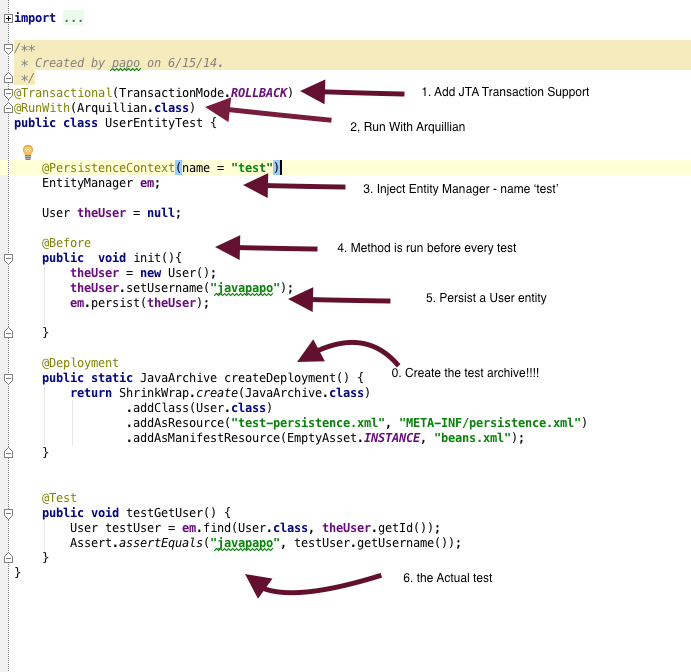This screenshot has height=672, width=691.
Task: Collapse the init() method body
Action: coord(8,258)
